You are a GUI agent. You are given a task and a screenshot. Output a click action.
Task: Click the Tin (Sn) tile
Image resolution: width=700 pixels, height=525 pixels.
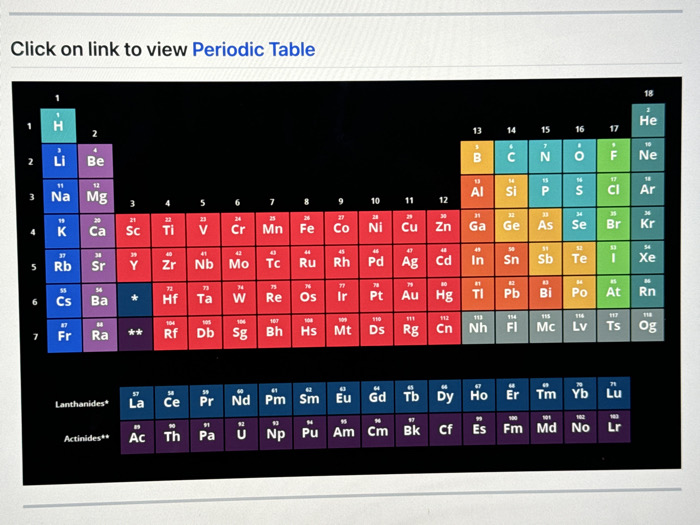(x=512, y=260)
